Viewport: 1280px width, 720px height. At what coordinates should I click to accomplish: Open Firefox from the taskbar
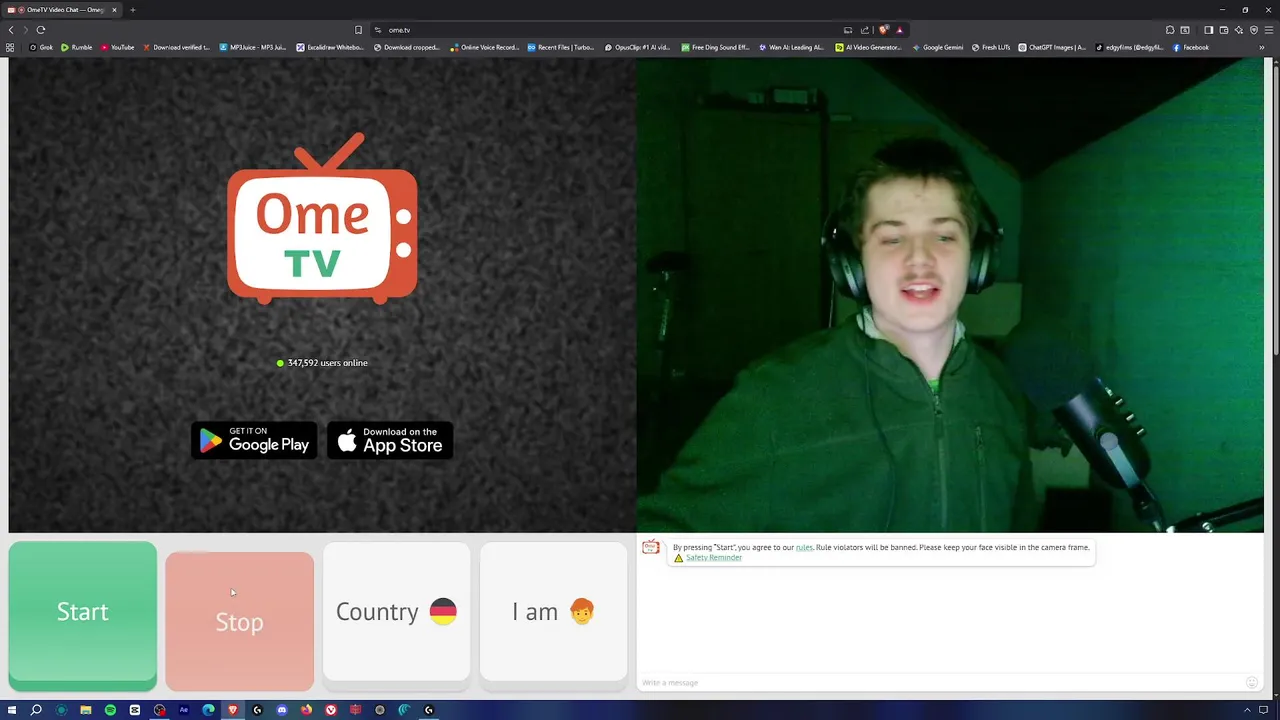coord(306,710)
